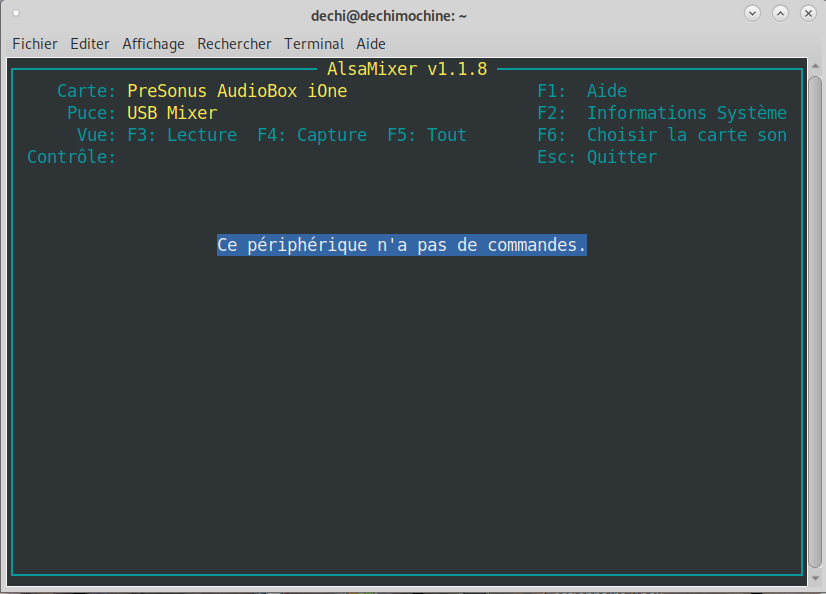
Task: Click the window menu icon in title bar
Action: click(x=16, y=14)
